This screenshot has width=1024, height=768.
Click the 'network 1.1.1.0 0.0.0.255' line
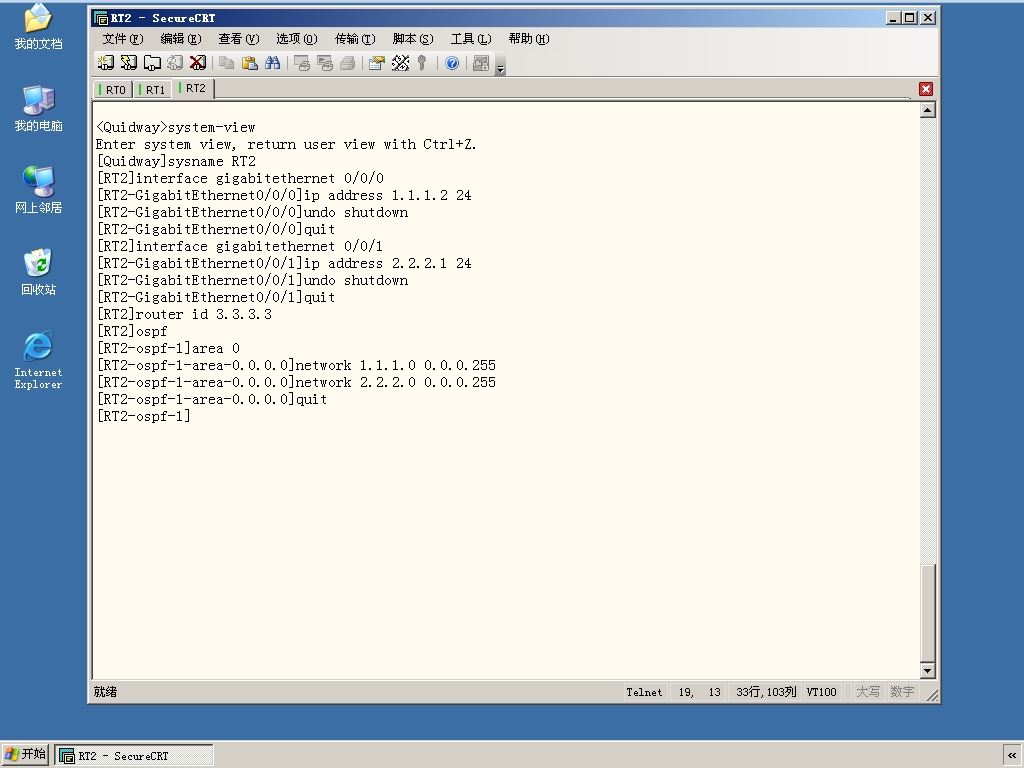coord(296,365)
